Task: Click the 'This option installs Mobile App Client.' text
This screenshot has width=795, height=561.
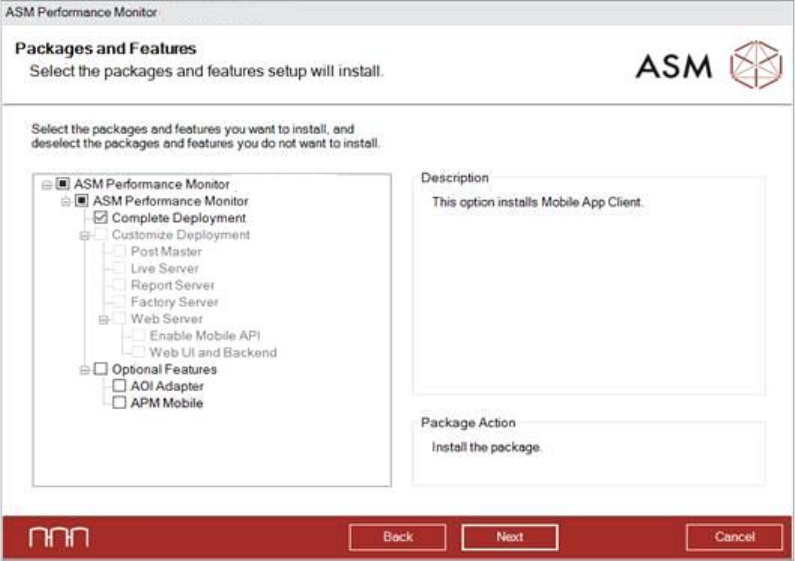Action: tap(537, 202)
